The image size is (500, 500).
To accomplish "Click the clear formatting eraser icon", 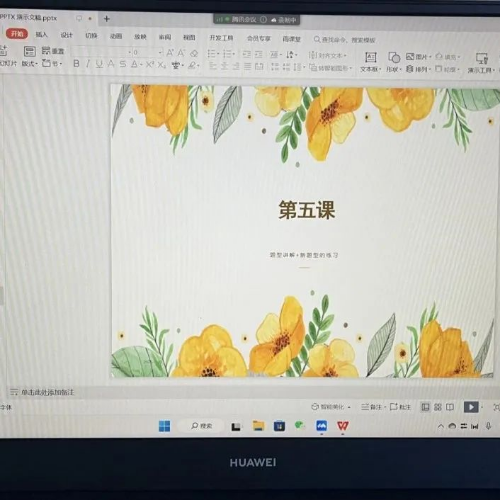I will click(x=194, y=53).
